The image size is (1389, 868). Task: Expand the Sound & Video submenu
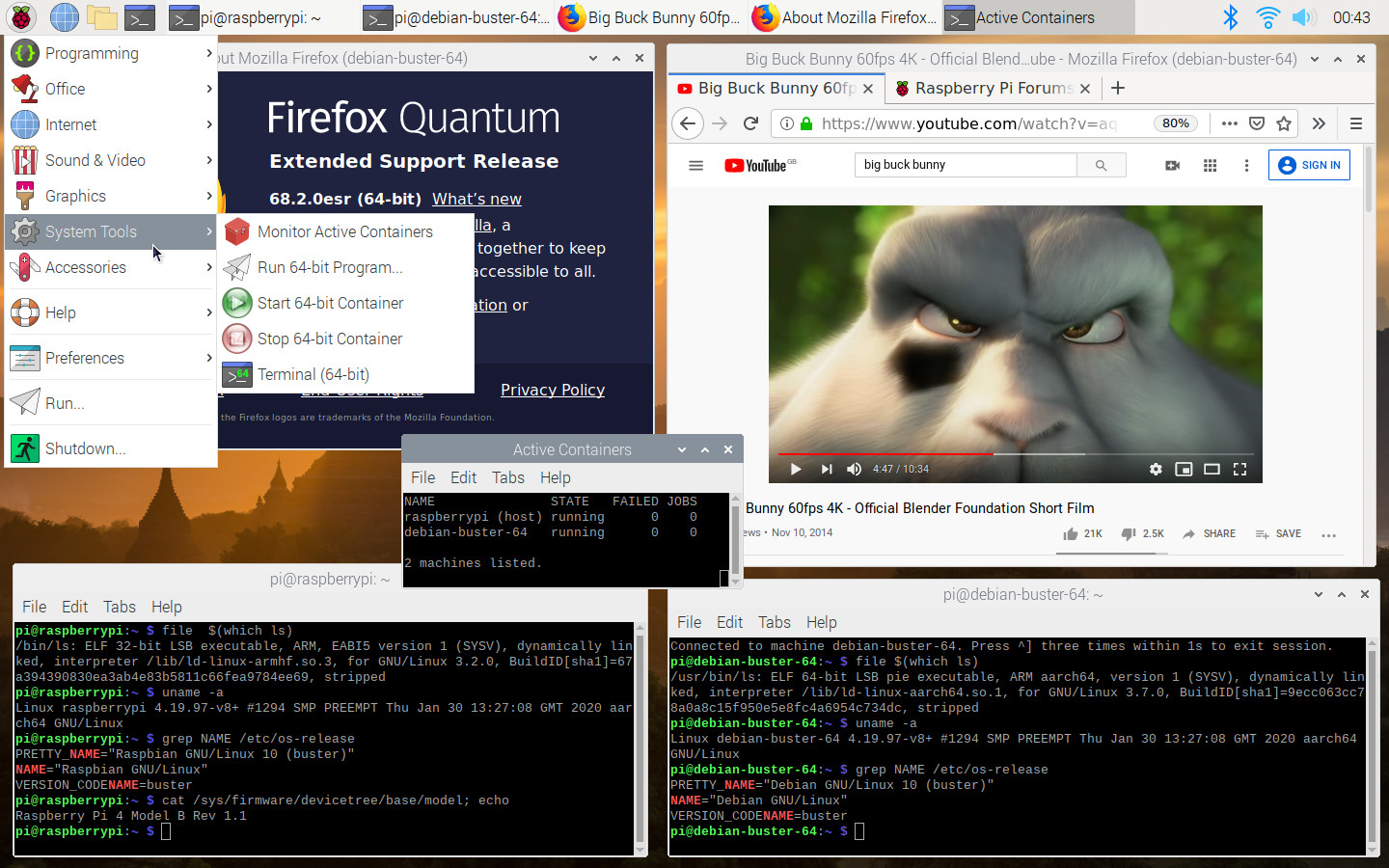click(x=111, y=160)
